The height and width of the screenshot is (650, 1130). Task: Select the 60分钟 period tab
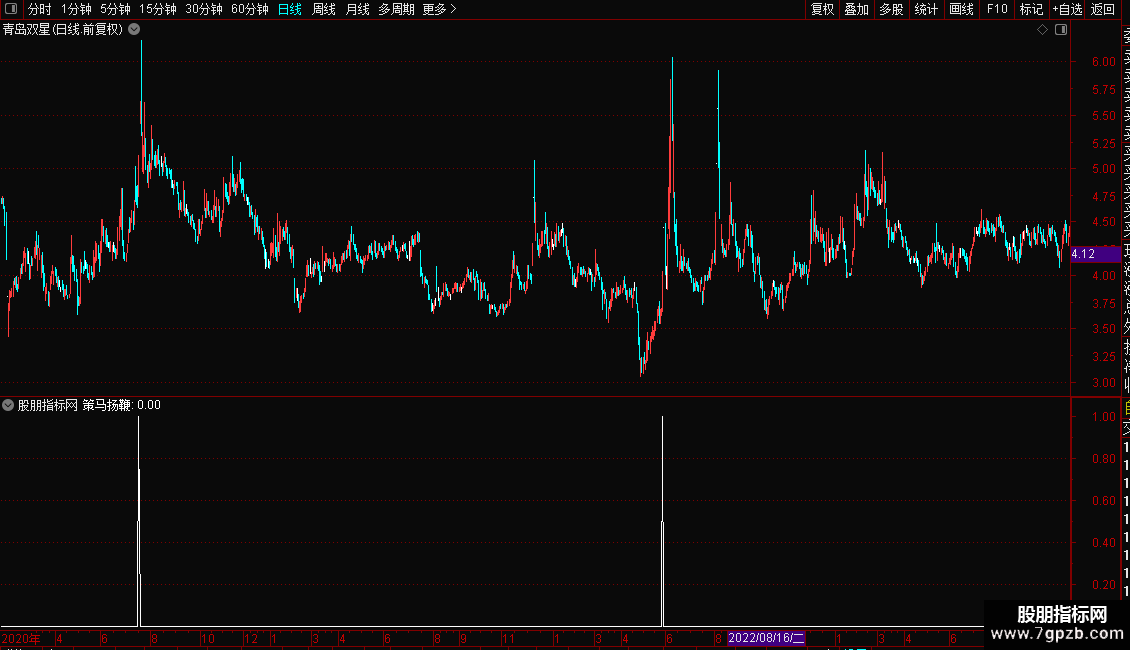click(x=249, y=9)
